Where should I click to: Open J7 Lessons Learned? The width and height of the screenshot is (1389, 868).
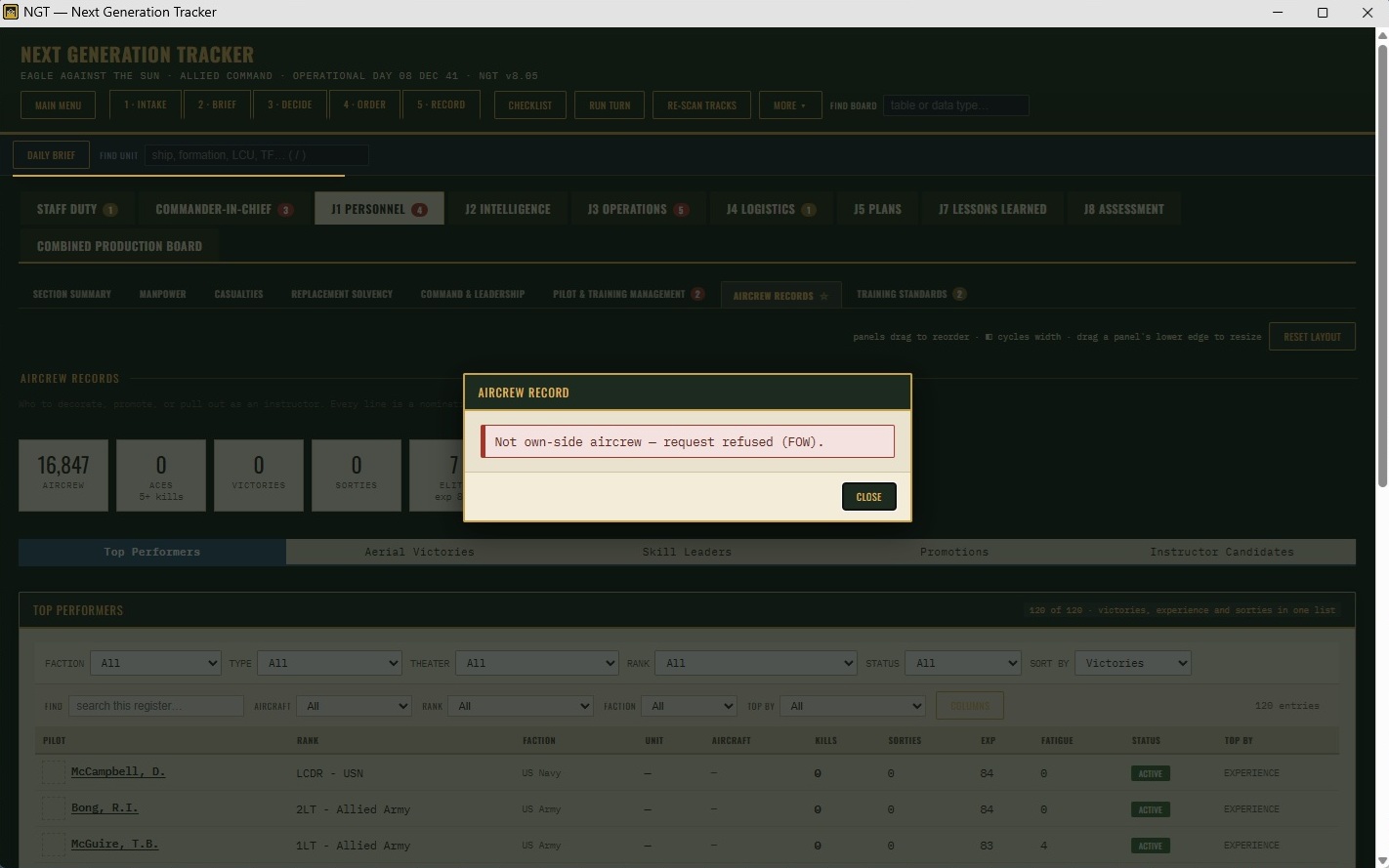(x=993, y=209)
